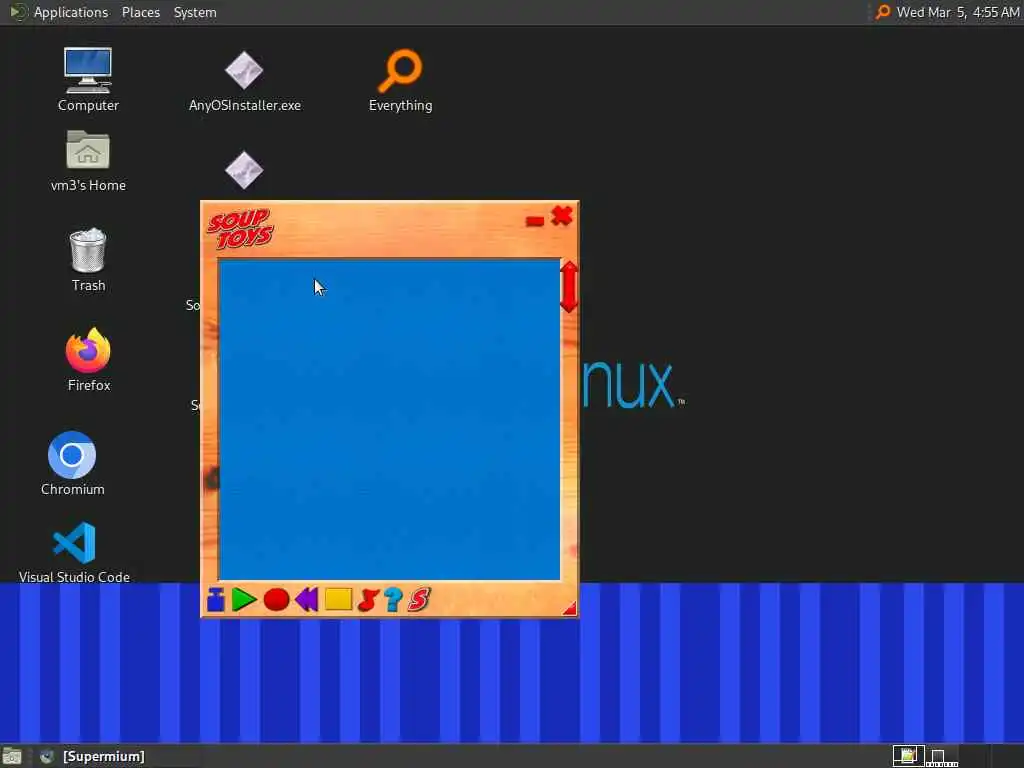This screenshot has width=1024, height=768.
Task: Switch to the first workspace thumbnail
Action: point(908,756)
